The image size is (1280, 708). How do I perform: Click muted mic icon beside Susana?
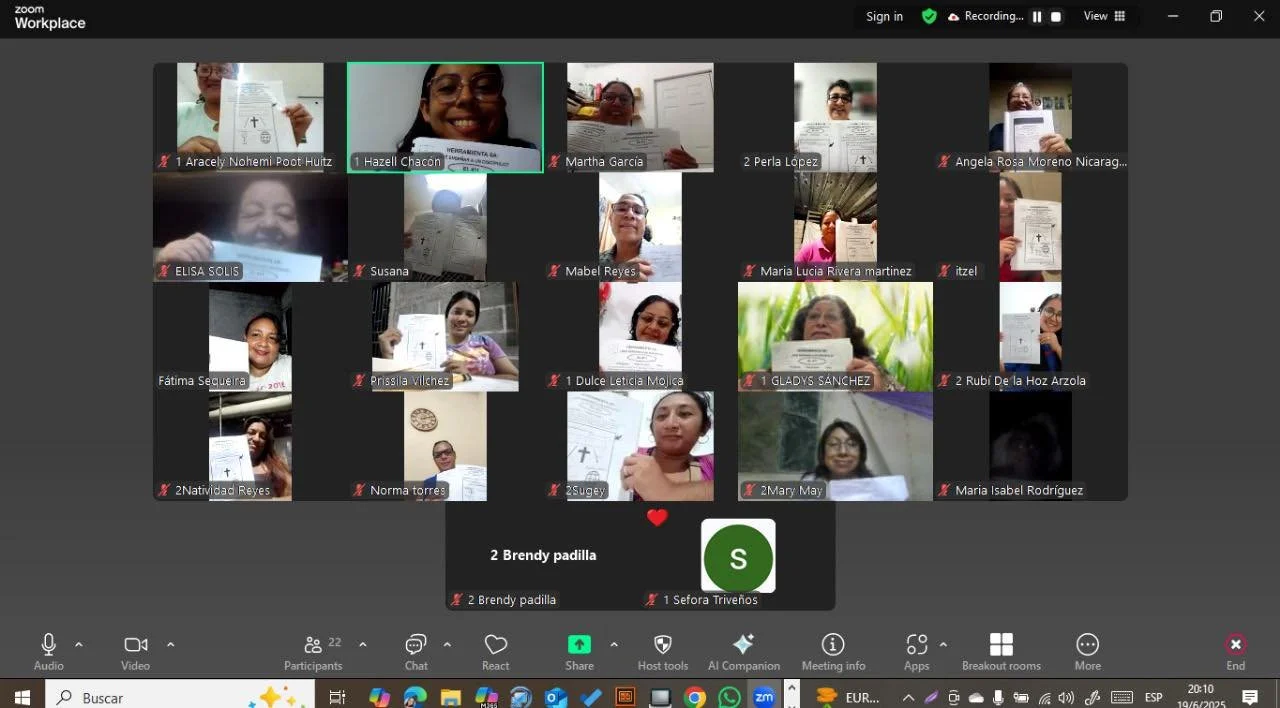click(x=360, y=271)
